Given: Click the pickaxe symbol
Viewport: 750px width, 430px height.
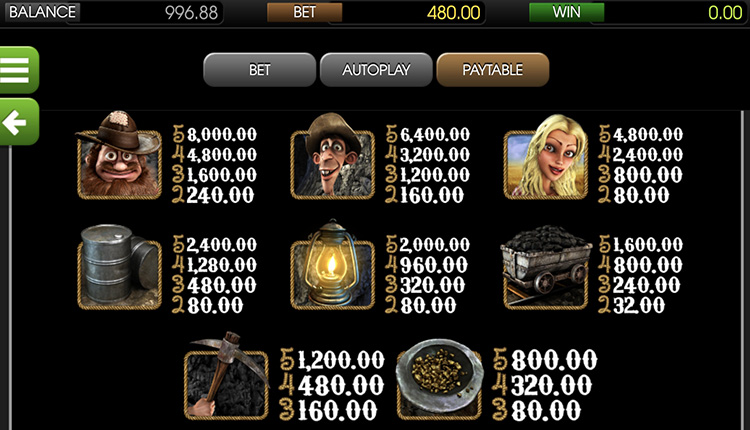Looking at the screenshot, I should point(226,377).
